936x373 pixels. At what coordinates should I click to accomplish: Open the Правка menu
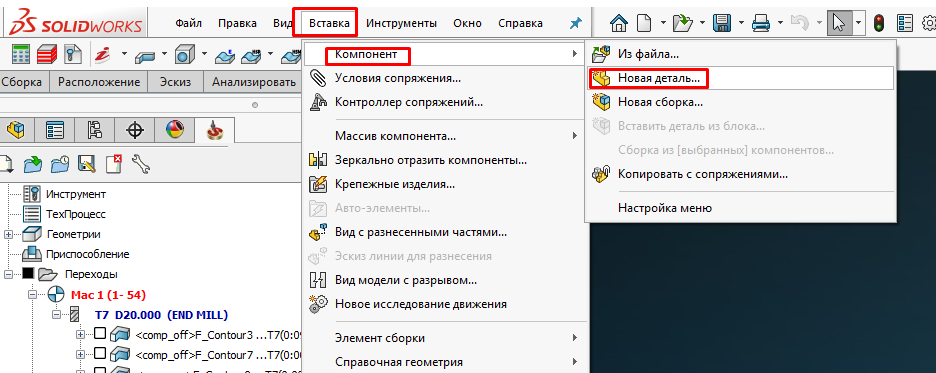coord(237,23)
